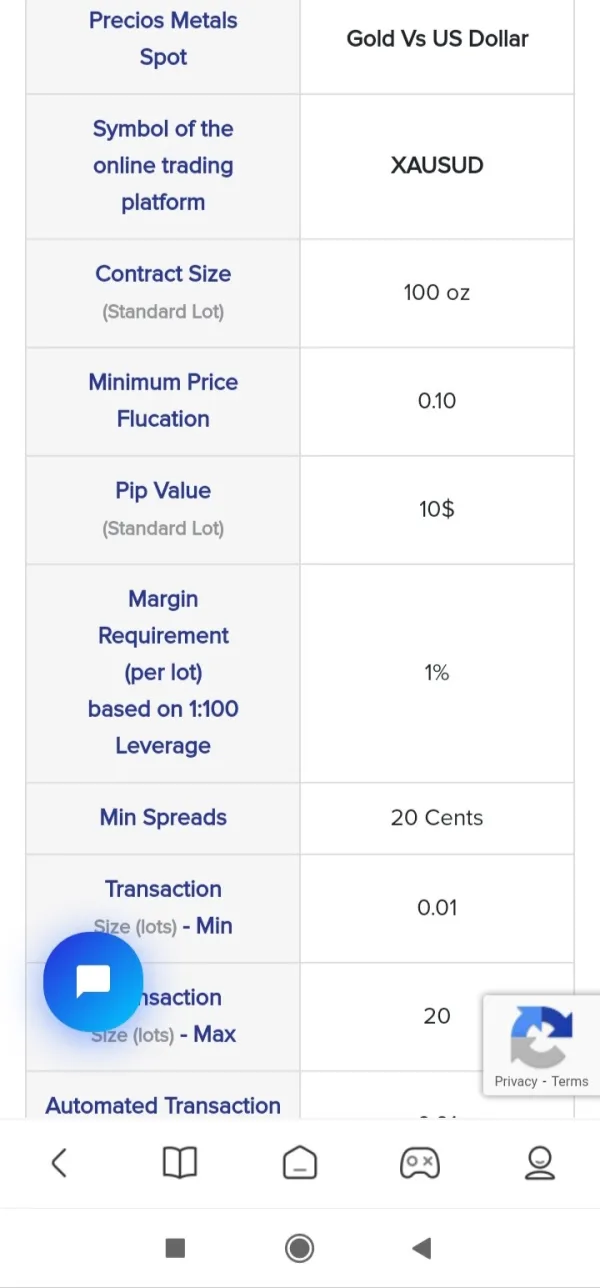
Task: Open the blue chat bubble widget
Action: (x=93, y=981)
